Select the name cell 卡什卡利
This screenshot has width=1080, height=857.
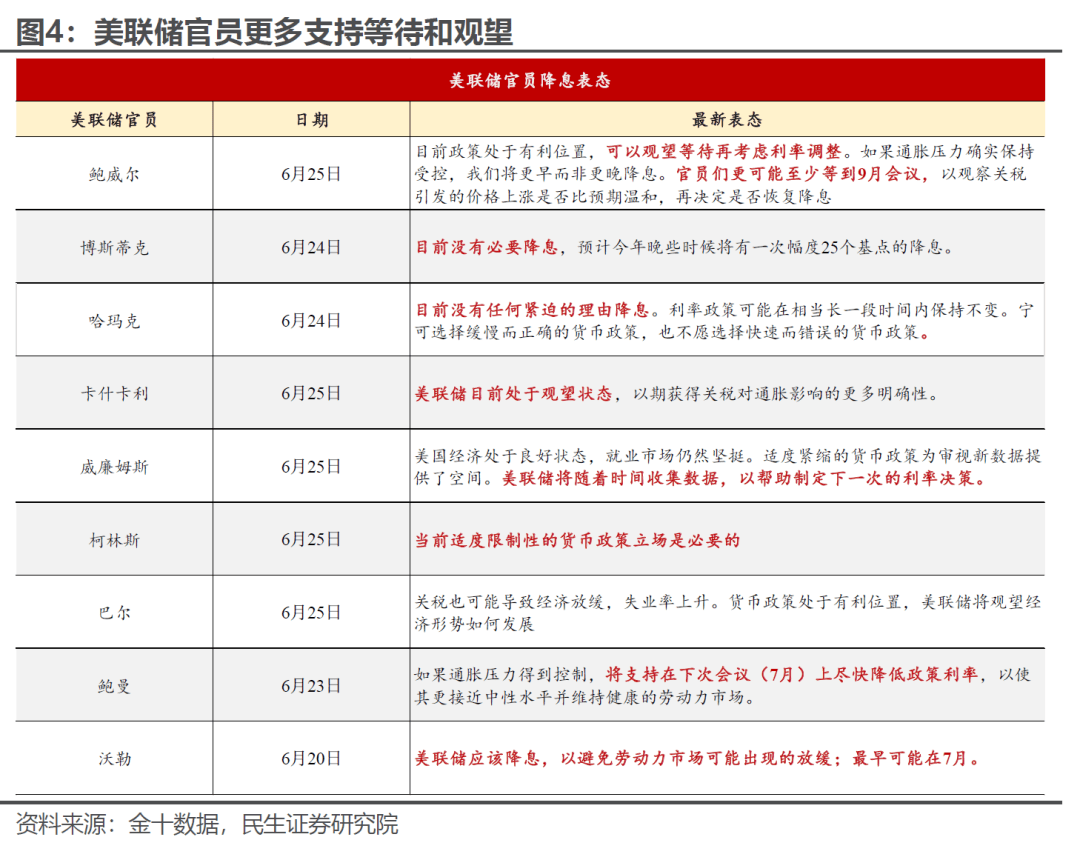114,393
